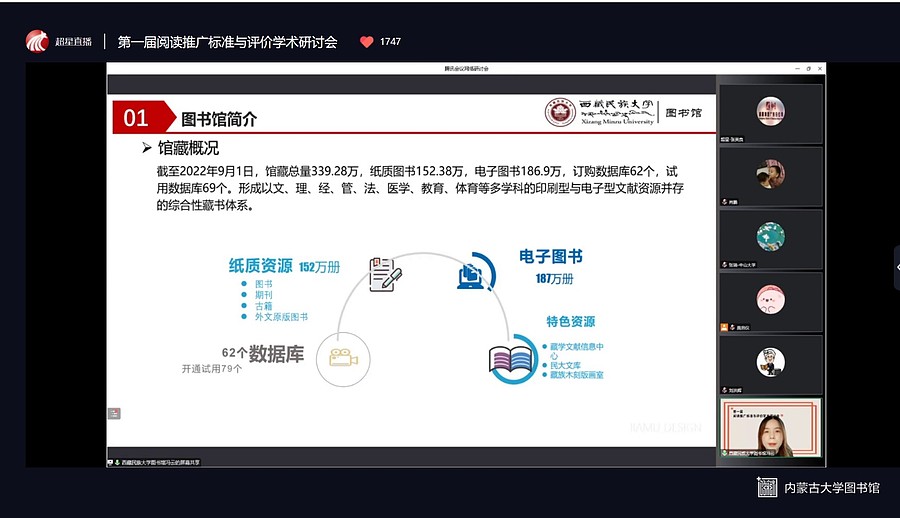Select the pink cartoon avatar participant thumbnail

pyautogui.click(x=771, y=302)
